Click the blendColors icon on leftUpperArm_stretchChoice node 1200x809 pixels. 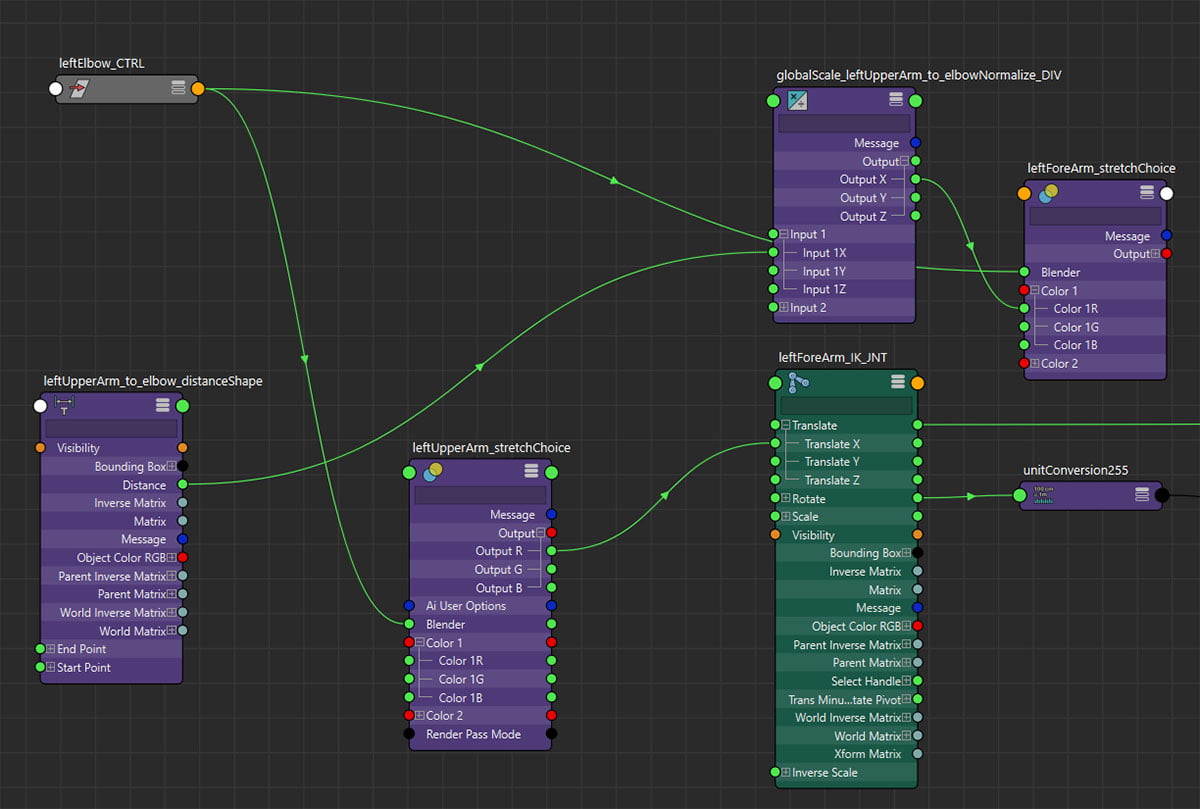click(433, 471)
